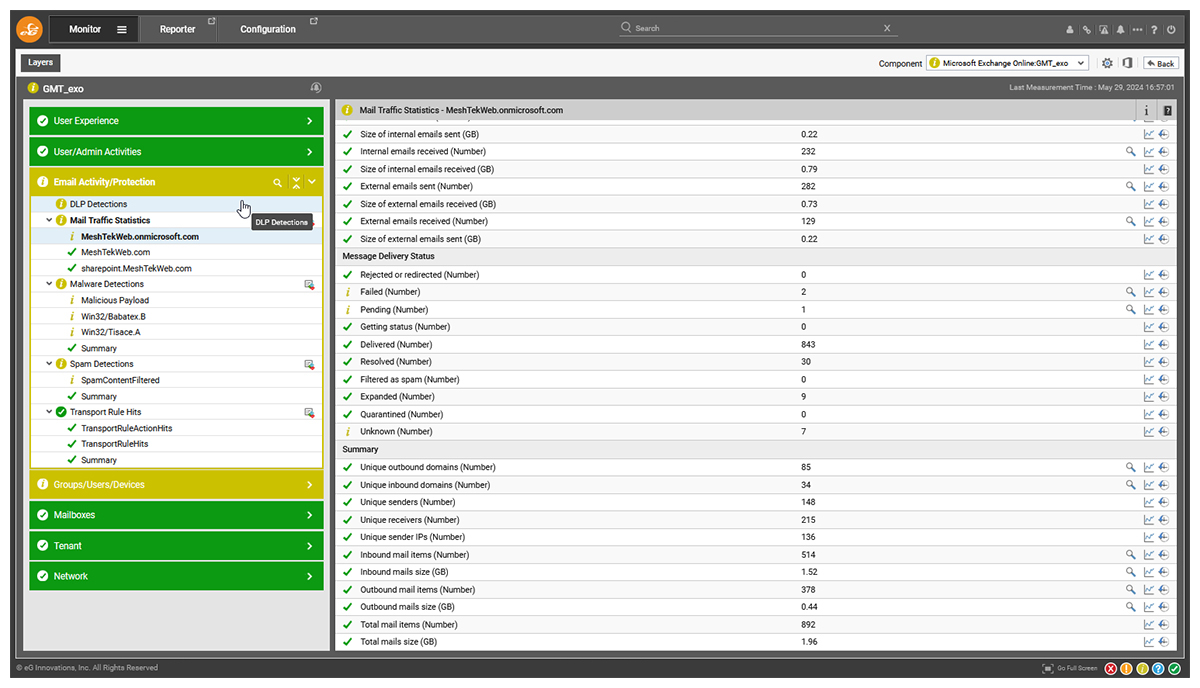Click history icon for Unknown (Number) row

click(x=1164, y=432)
